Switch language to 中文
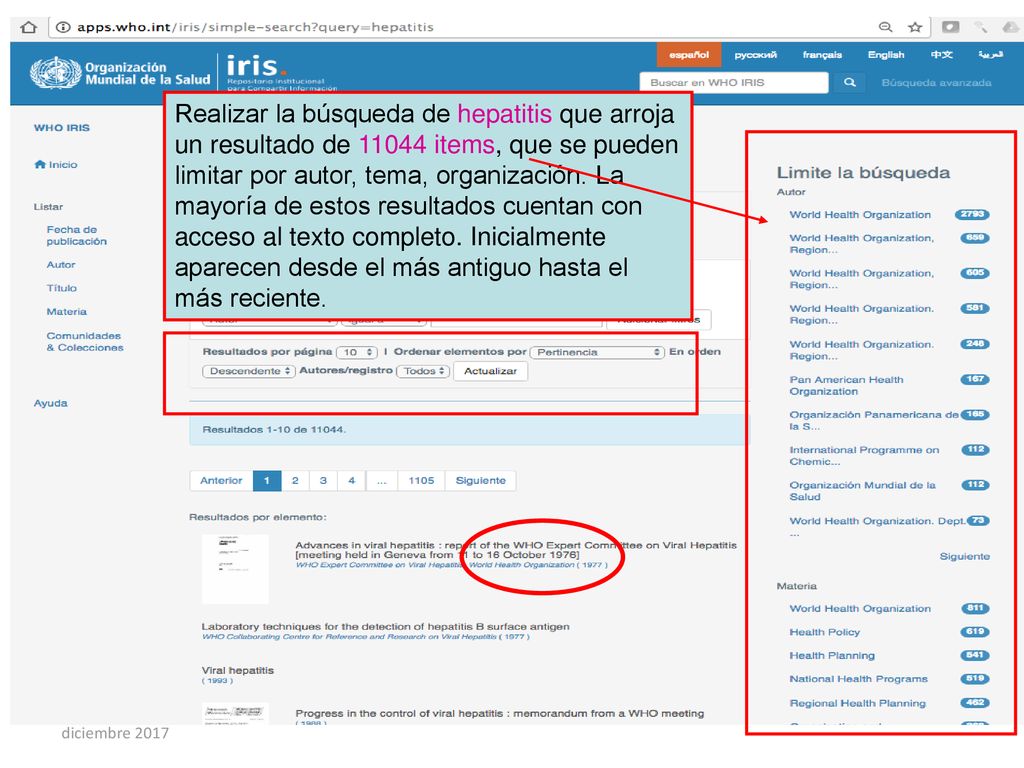 point(941,55)
